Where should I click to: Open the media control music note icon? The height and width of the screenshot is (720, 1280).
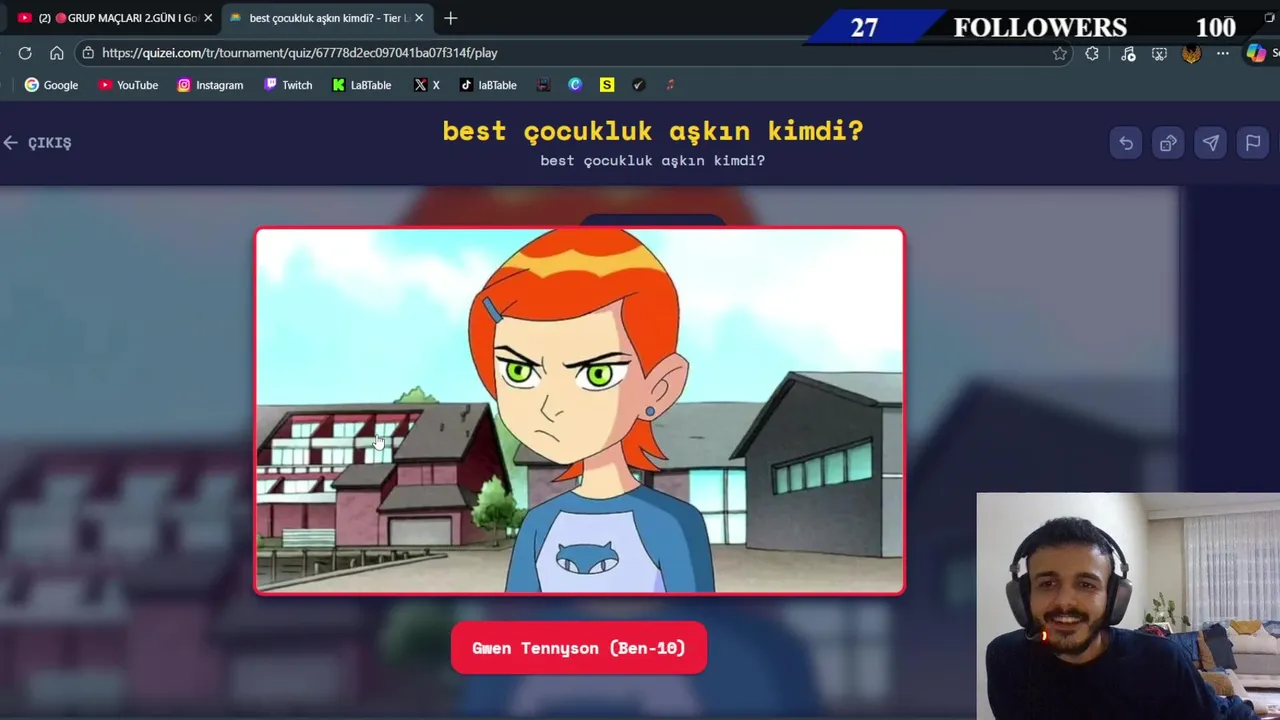[1128, 54]
